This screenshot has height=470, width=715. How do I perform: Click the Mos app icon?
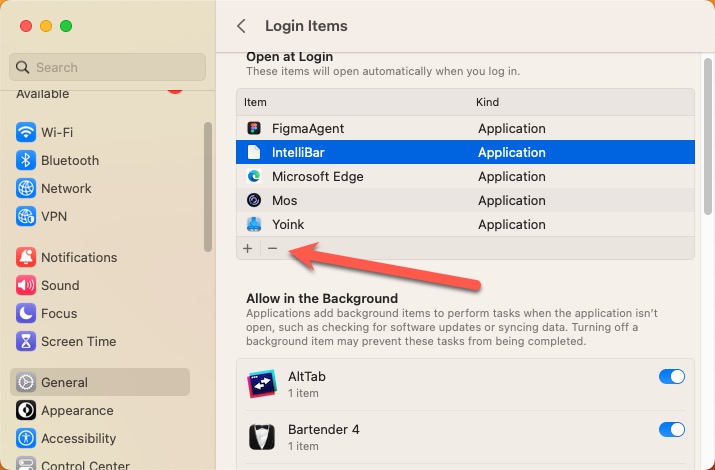click(254, 200)
